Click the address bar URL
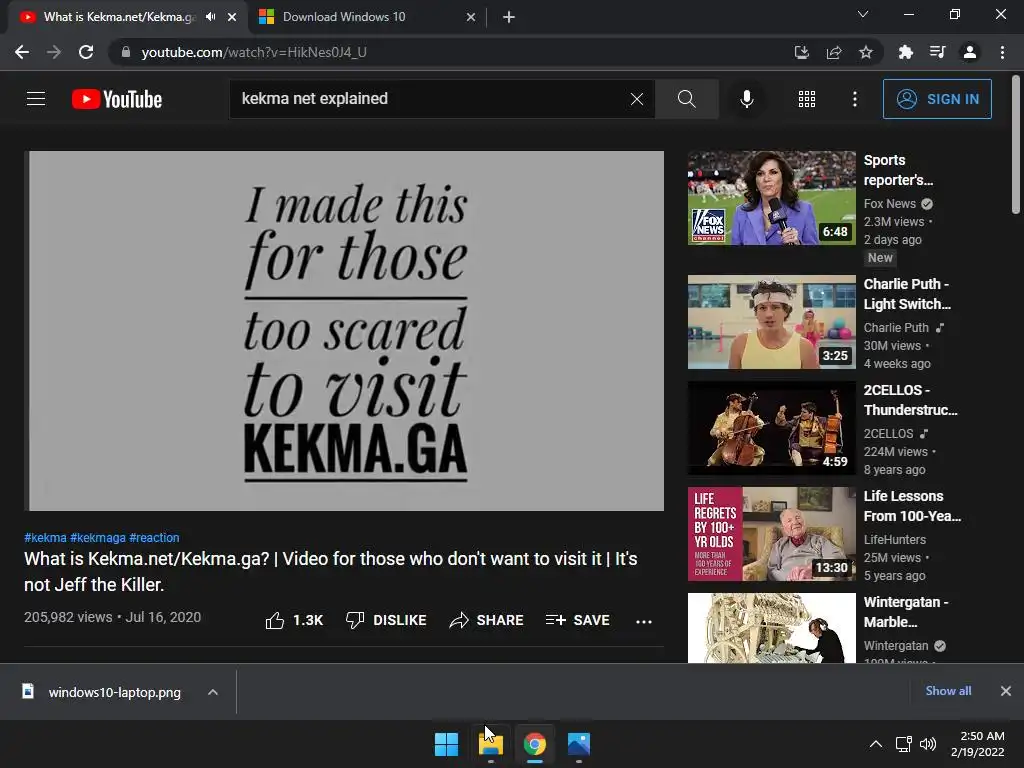 tap(254, 52)
